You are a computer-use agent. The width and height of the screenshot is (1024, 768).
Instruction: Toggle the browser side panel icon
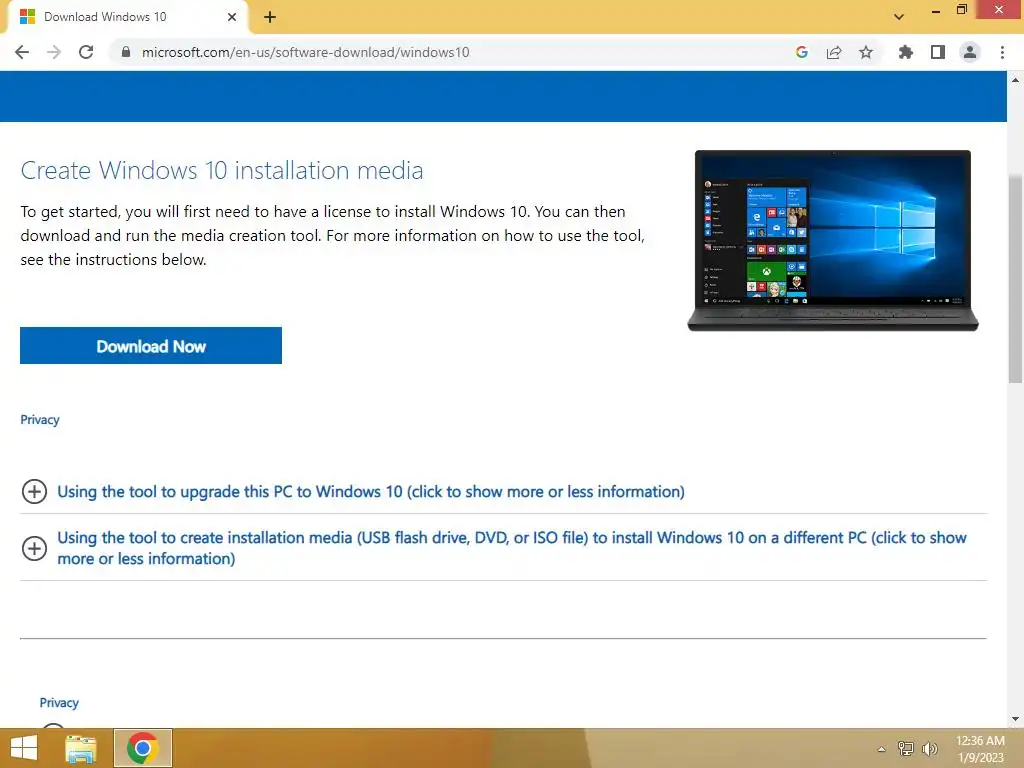point(938,52)
